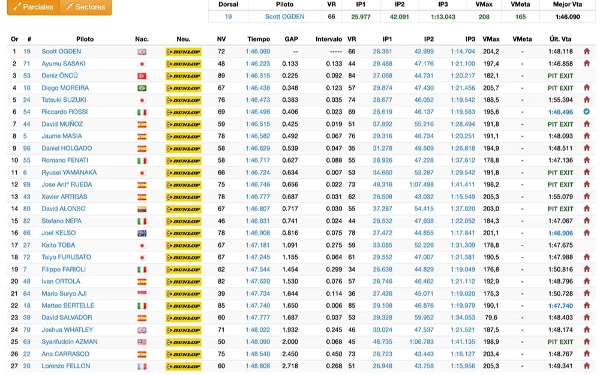The height and width of the screenshot is (375, 600).
Task: Open rider Tatsuki SUZUKI link
Action: (x=64, y=99)
